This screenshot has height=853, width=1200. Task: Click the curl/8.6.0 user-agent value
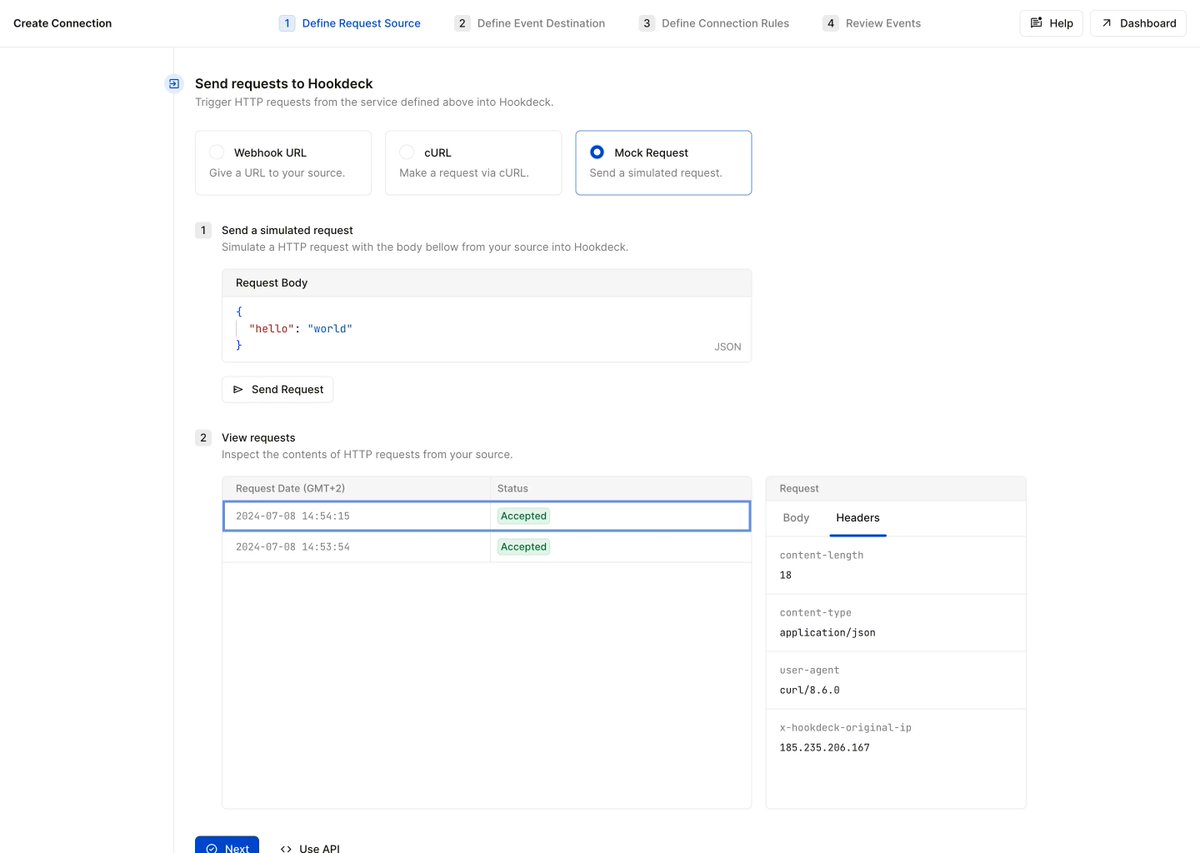click(810, 690)
